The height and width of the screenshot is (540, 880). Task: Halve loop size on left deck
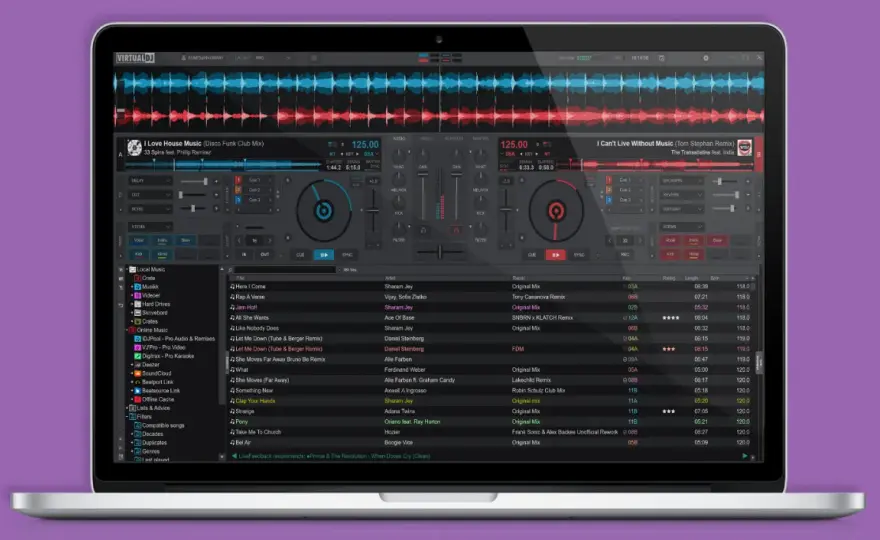tap(240, 241)
